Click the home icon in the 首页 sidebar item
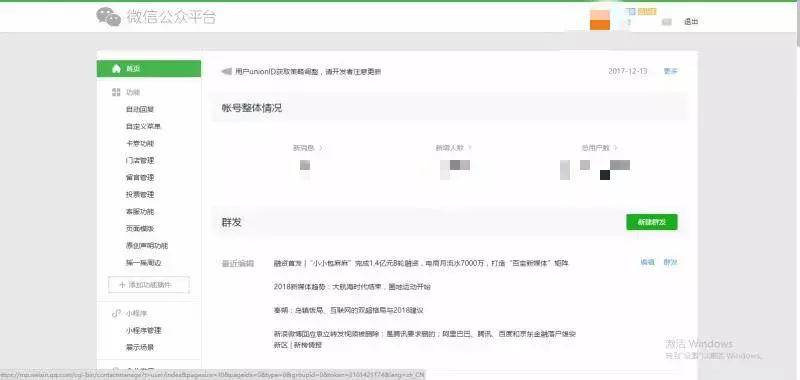The image size is (800, 380). (116, 68)
